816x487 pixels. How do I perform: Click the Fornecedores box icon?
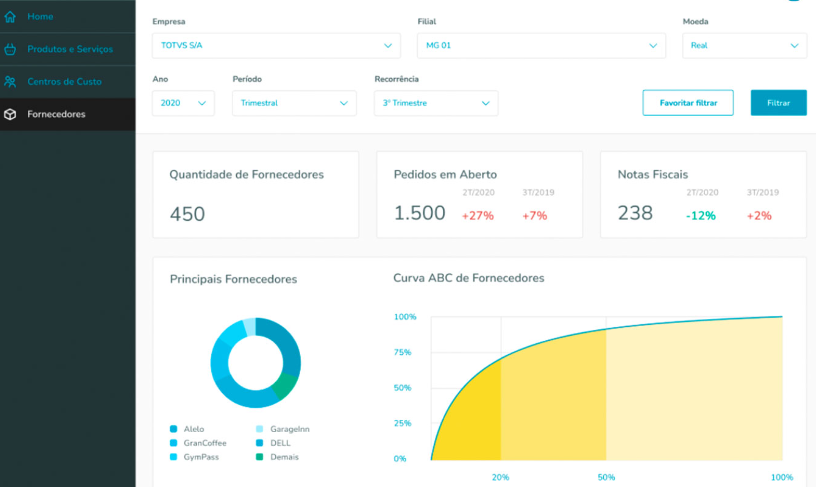coord(10,114)
